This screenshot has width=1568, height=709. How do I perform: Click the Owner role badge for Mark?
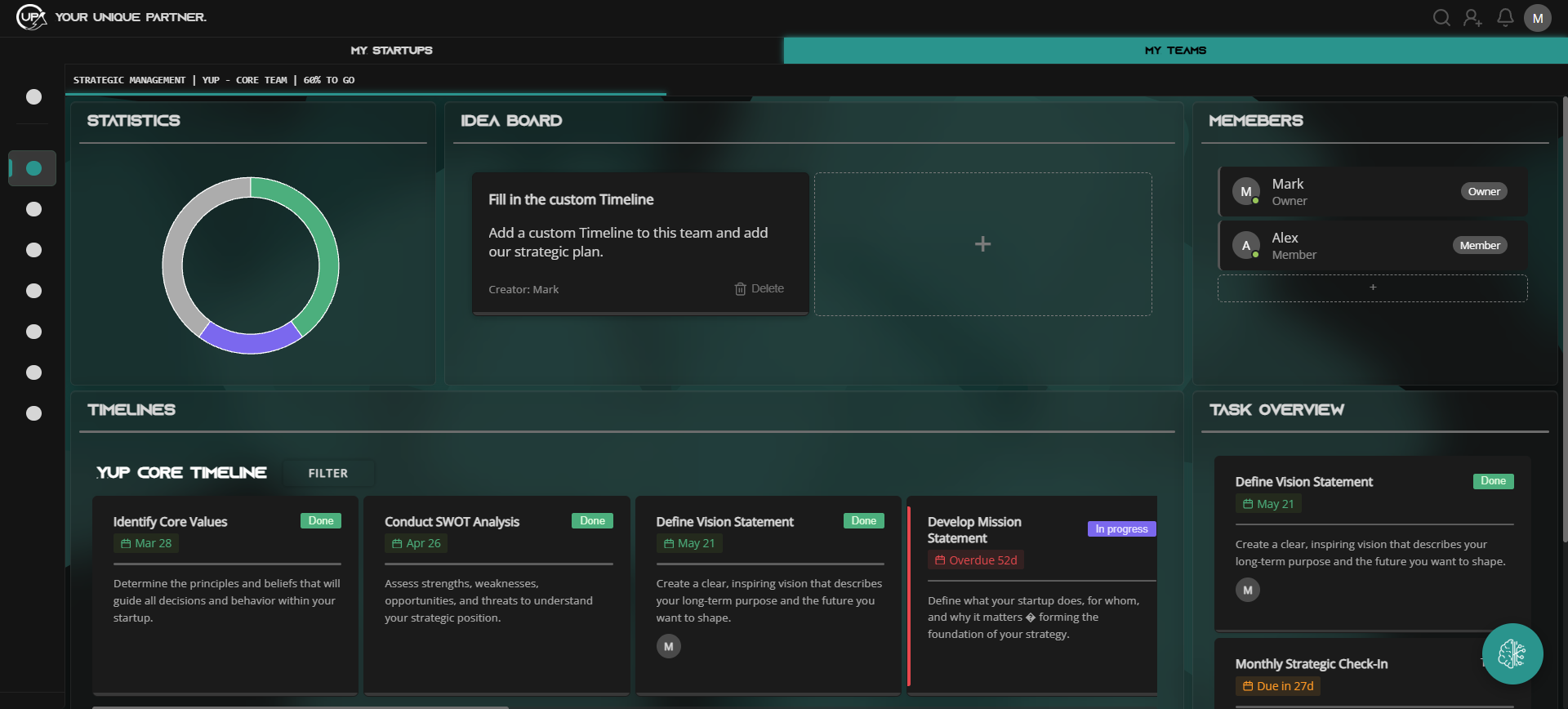(1484, 191)
